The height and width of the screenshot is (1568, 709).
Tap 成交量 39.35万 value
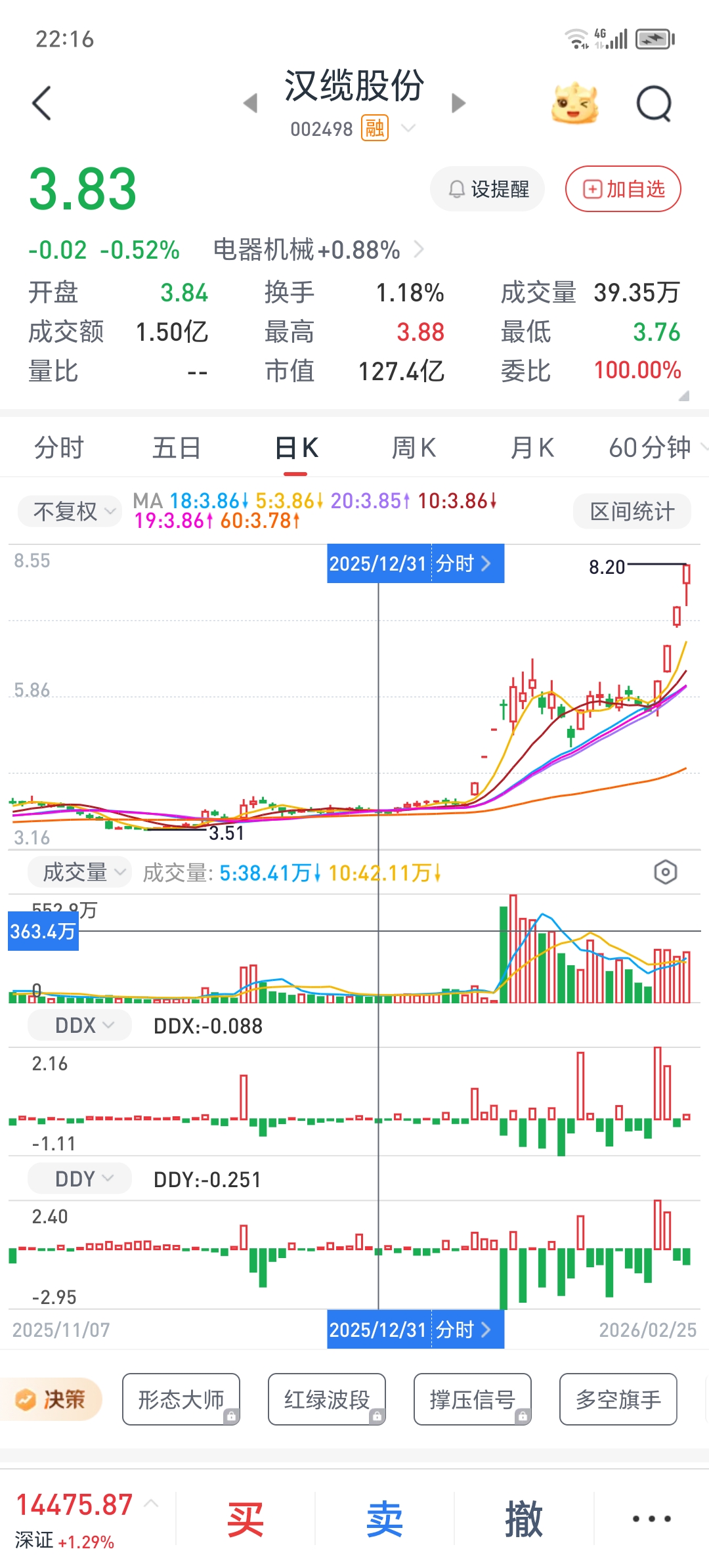[x=637, y=293]
